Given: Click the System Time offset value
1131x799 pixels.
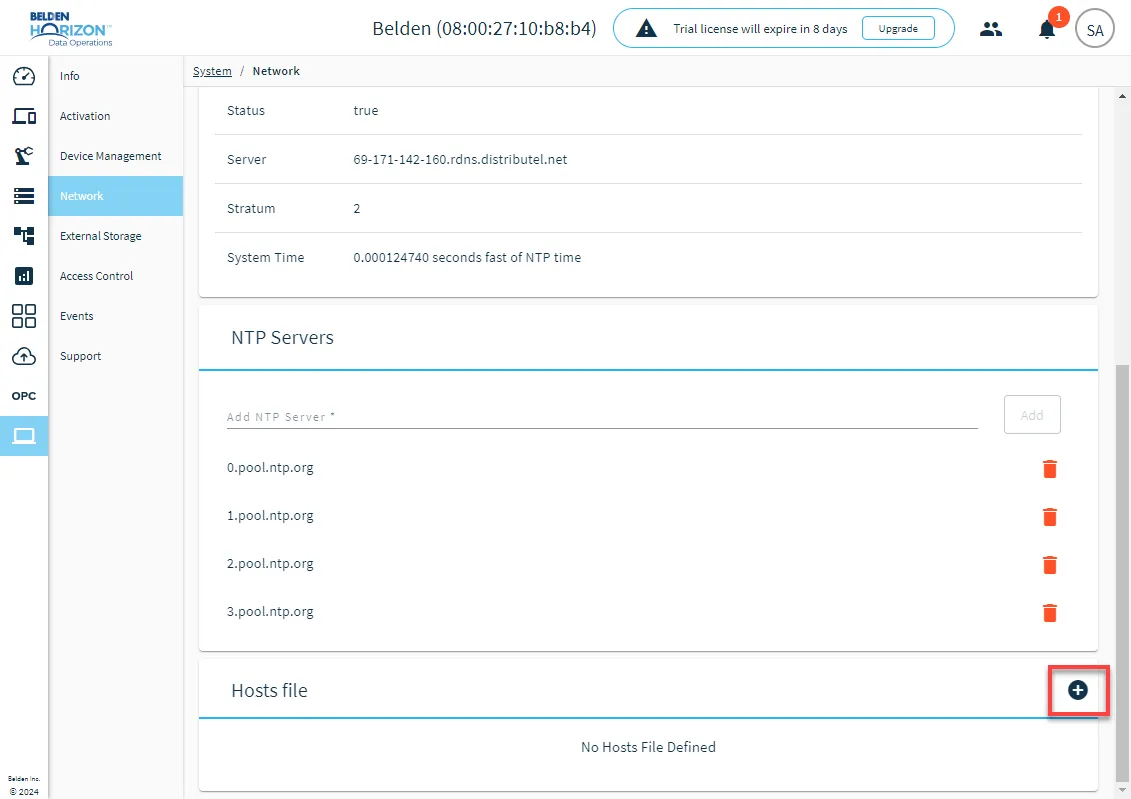Looking at the screenshot, I should 467,257.
